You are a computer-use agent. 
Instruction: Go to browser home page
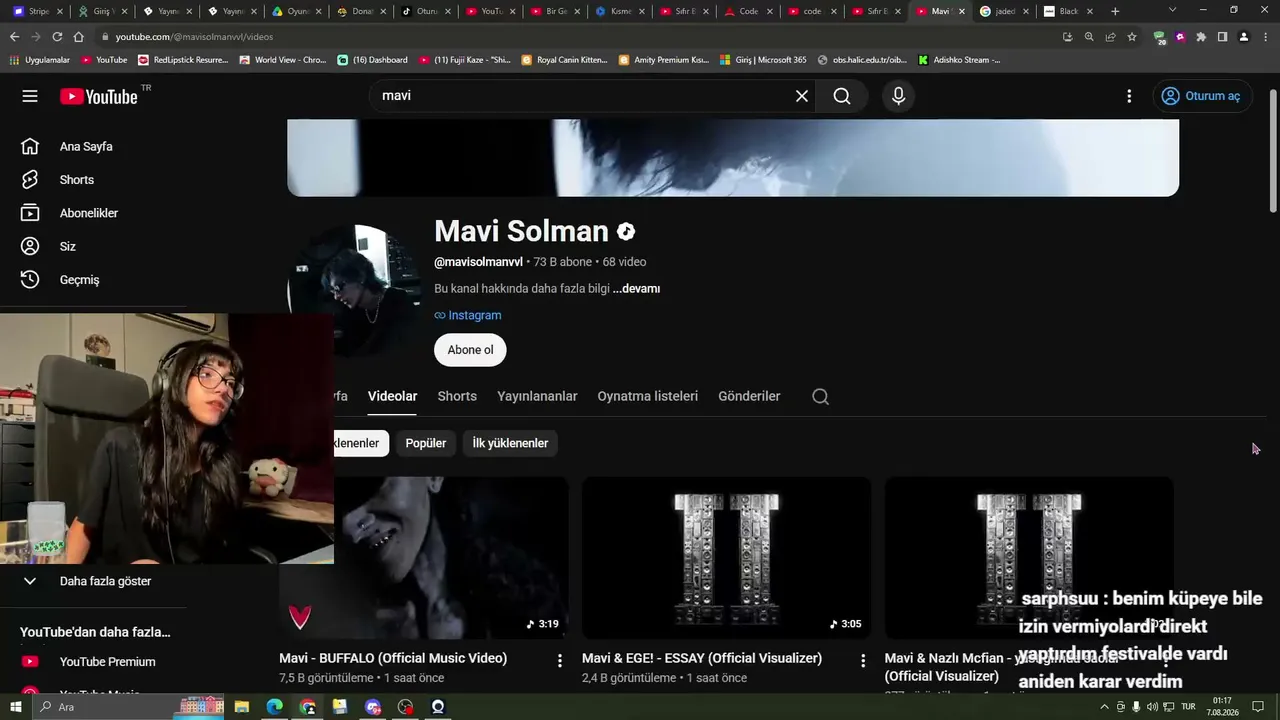click(79, 37)
